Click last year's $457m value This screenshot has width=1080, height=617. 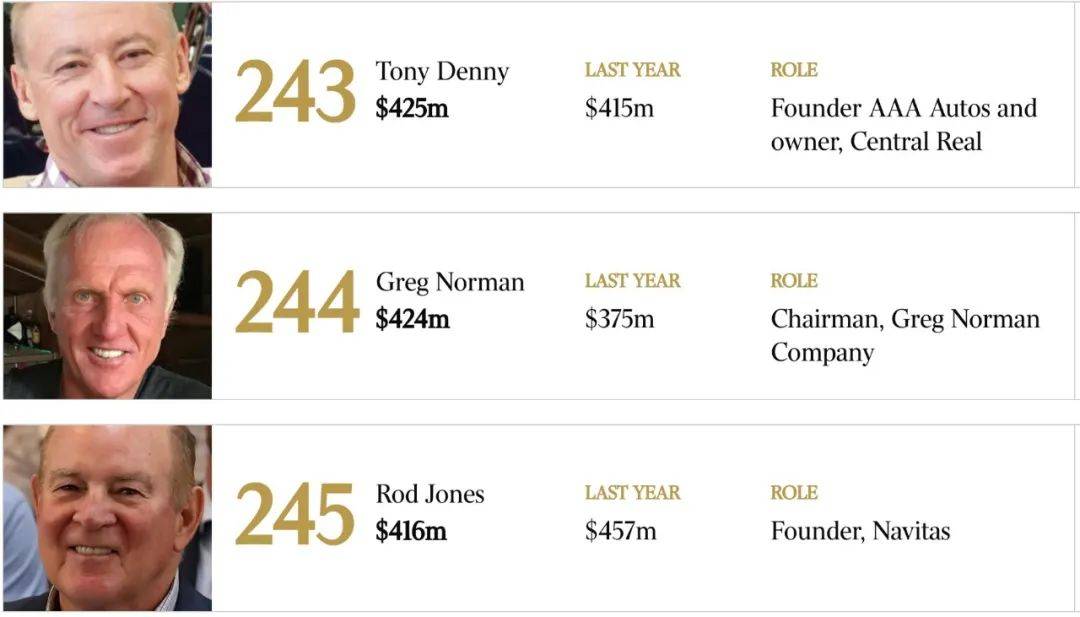(621, 531)
